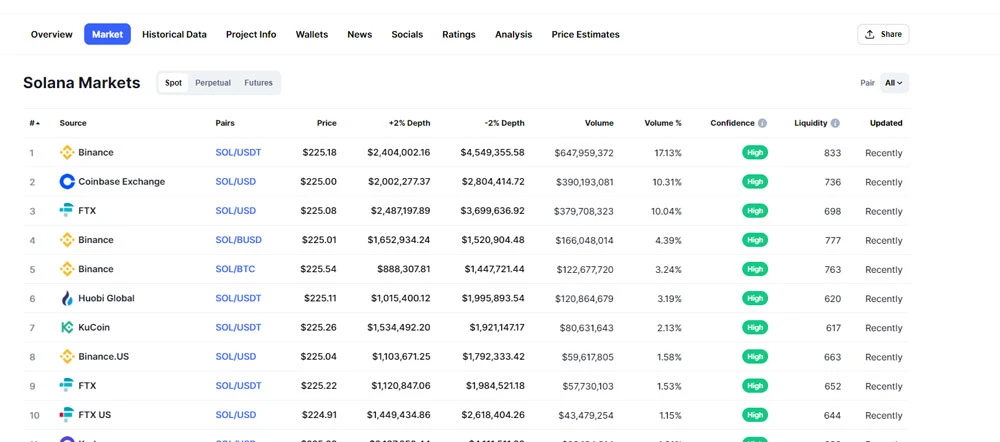1000x442 pixels.
Task: Click the KuCoin logo icon
Action: pos(67,327)
